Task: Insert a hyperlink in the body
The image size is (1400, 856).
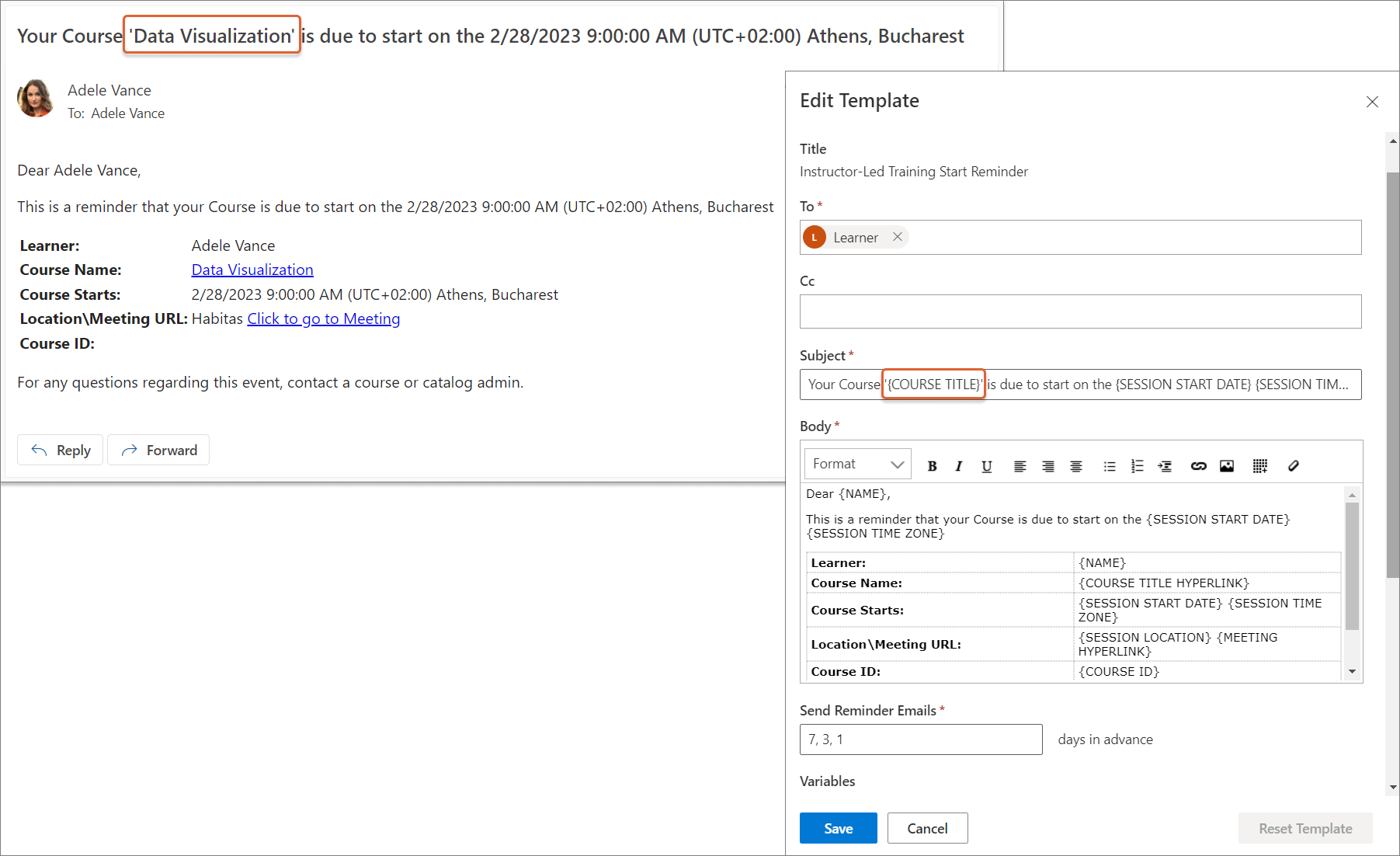Action: pyautogui.click(x=1198, y=466)
